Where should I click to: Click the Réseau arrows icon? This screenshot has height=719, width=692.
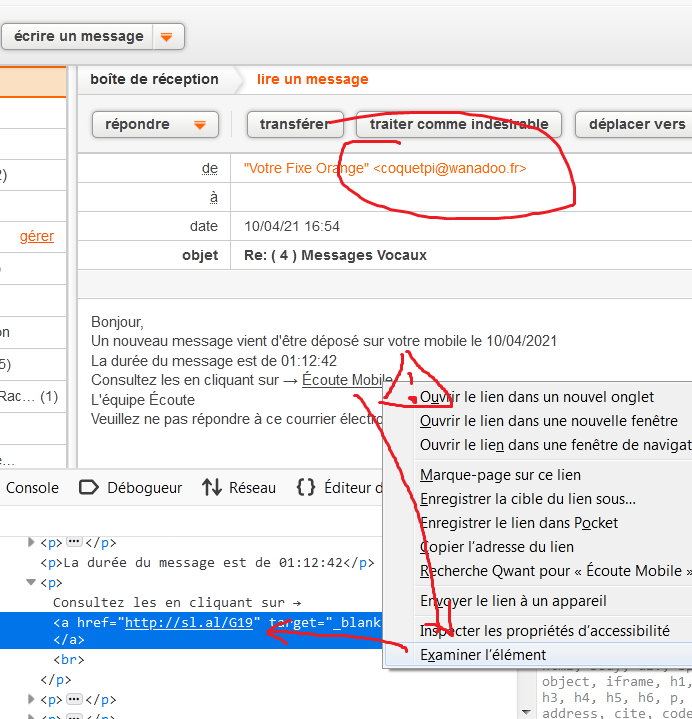(212, 487)
